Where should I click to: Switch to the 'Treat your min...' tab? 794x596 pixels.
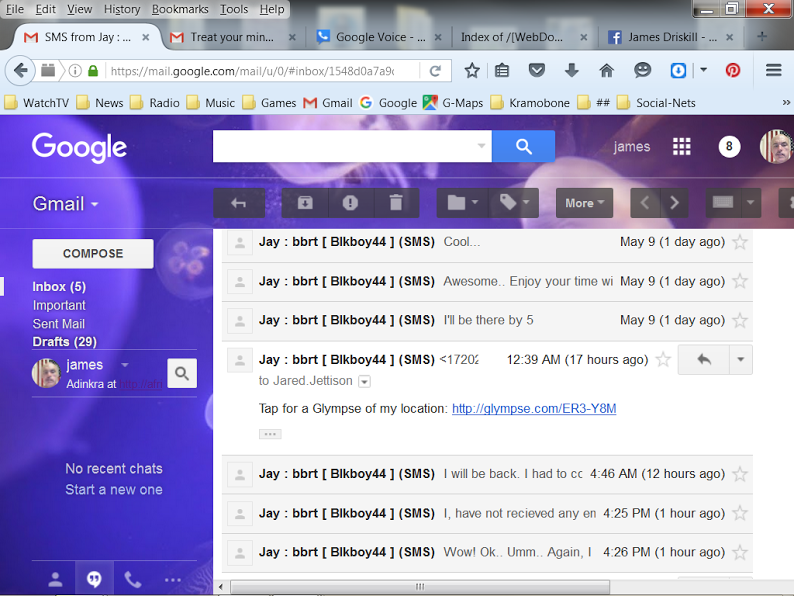232,37
